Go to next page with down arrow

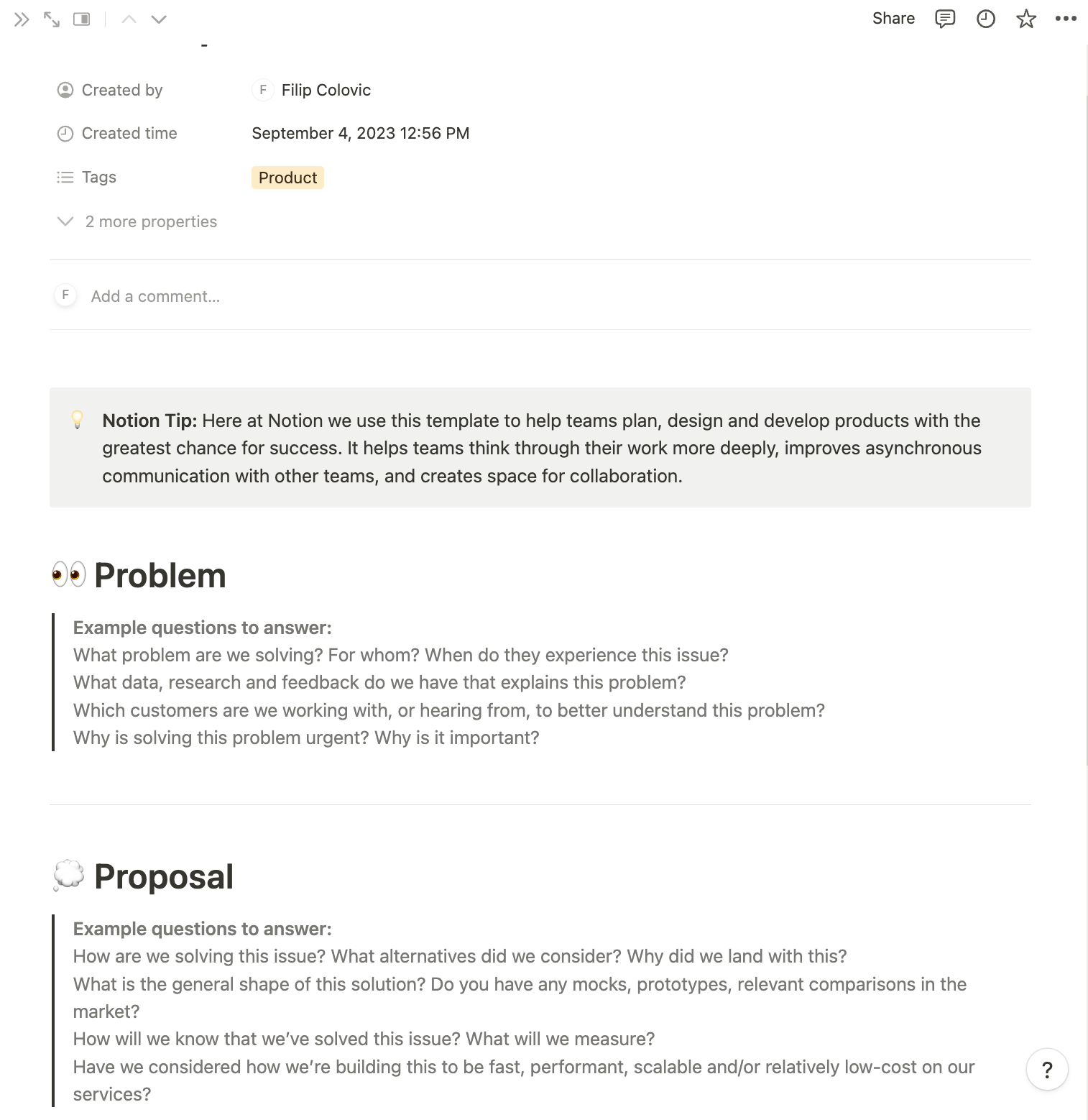pyautogui.click(x=159, y=19)
